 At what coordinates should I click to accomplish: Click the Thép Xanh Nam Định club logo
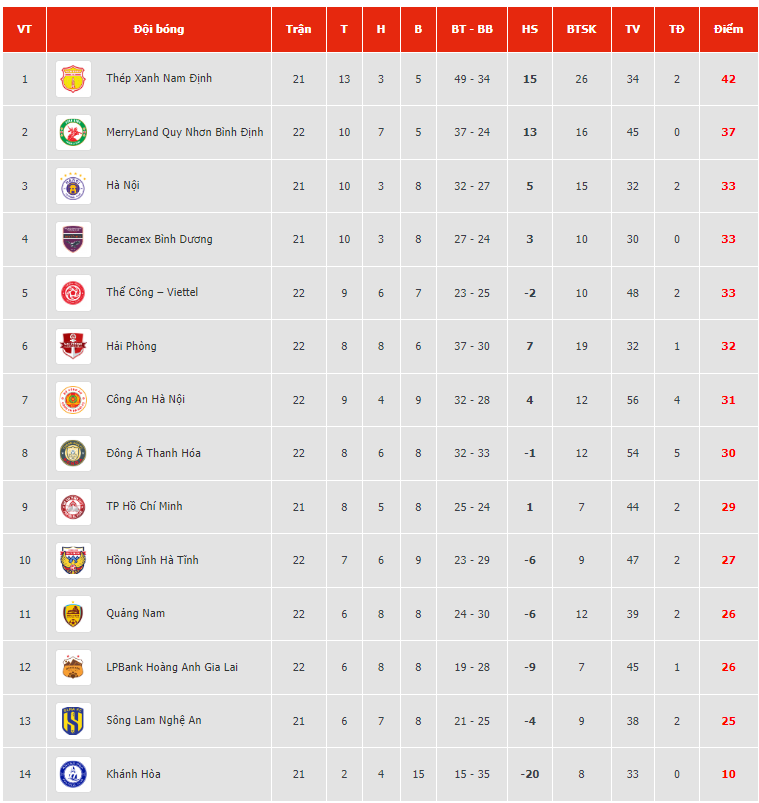pyautogui.click(x=73, y=79)
